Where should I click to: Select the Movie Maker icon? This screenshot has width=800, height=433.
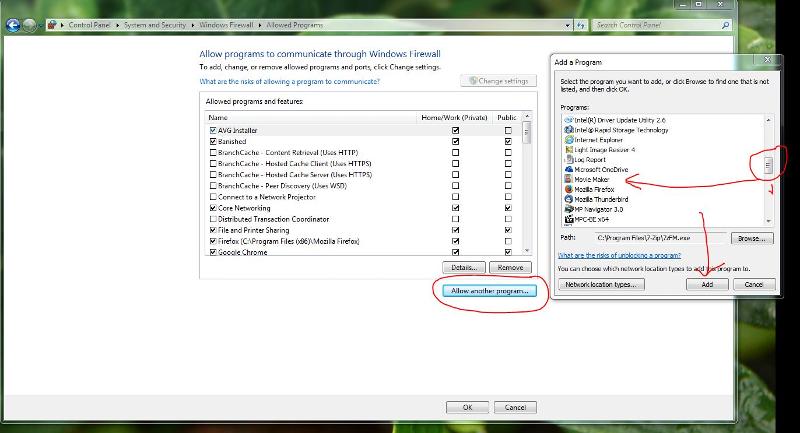[569, 179]
